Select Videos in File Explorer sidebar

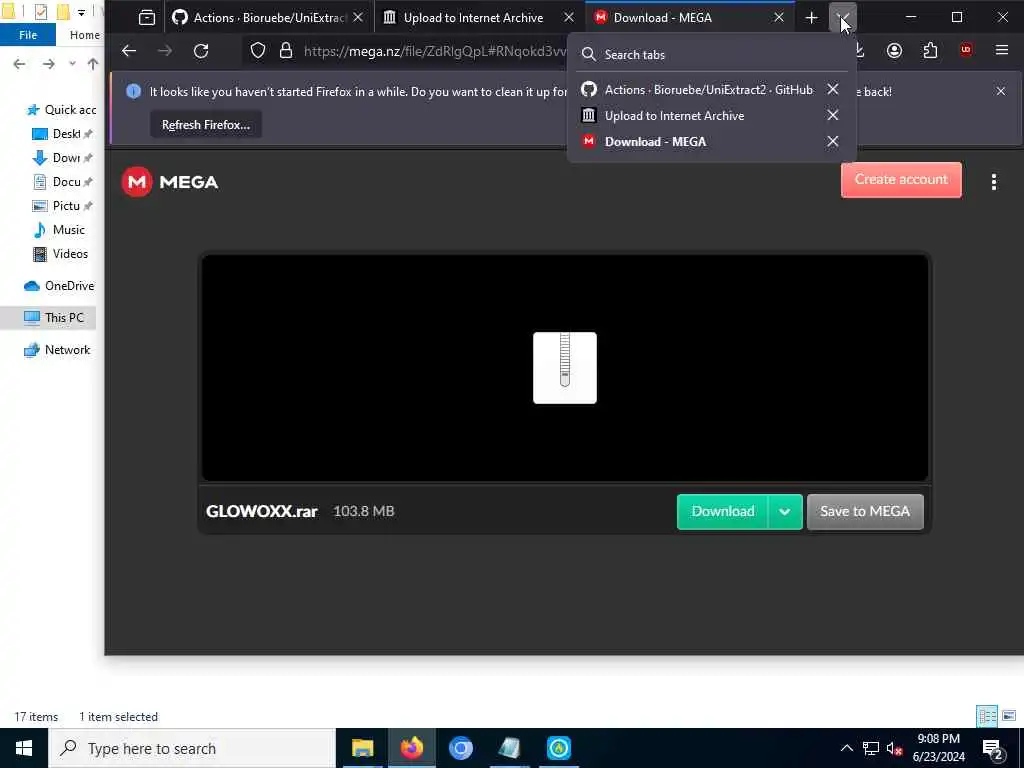pyautogui.click(x=60, y=254)
